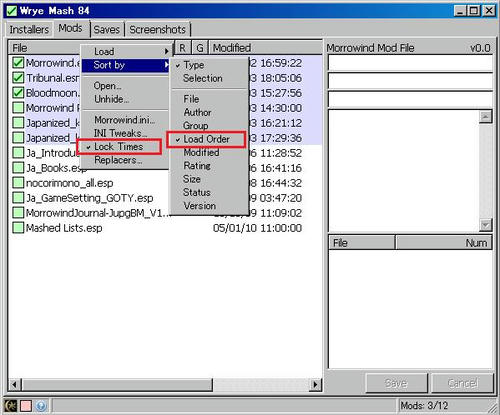Sort mods by Modified date
The width and height of the screenshot is (500, 415).
(209, 152)
